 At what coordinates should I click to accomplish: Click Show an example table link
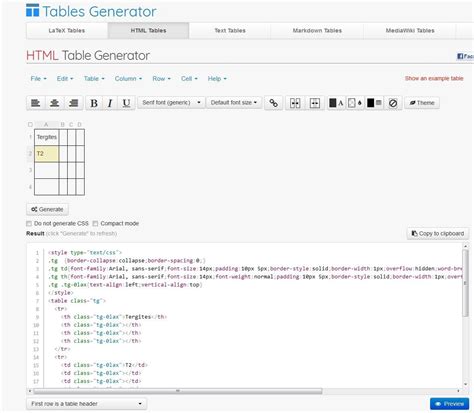point(434,78)
